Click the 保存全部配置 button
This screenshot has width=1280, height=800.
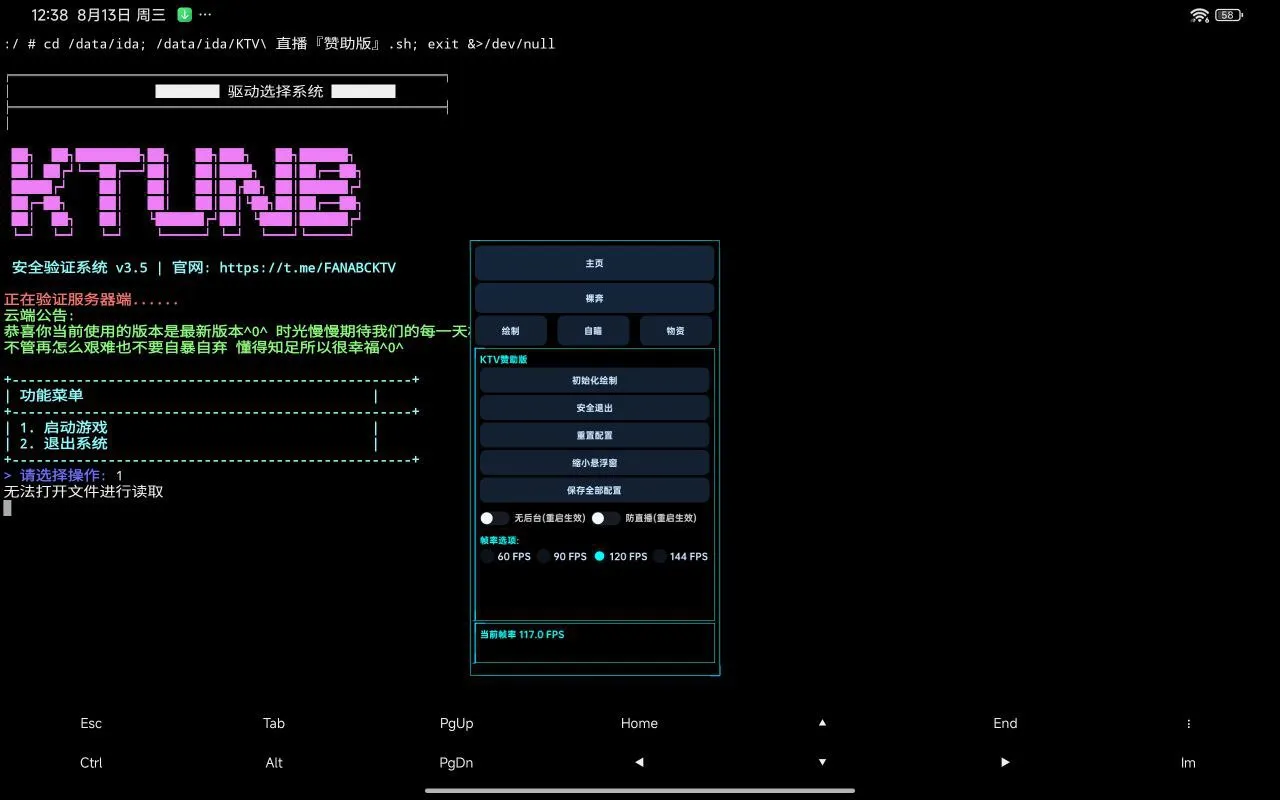pyautogui.click(x=594, y=490)
